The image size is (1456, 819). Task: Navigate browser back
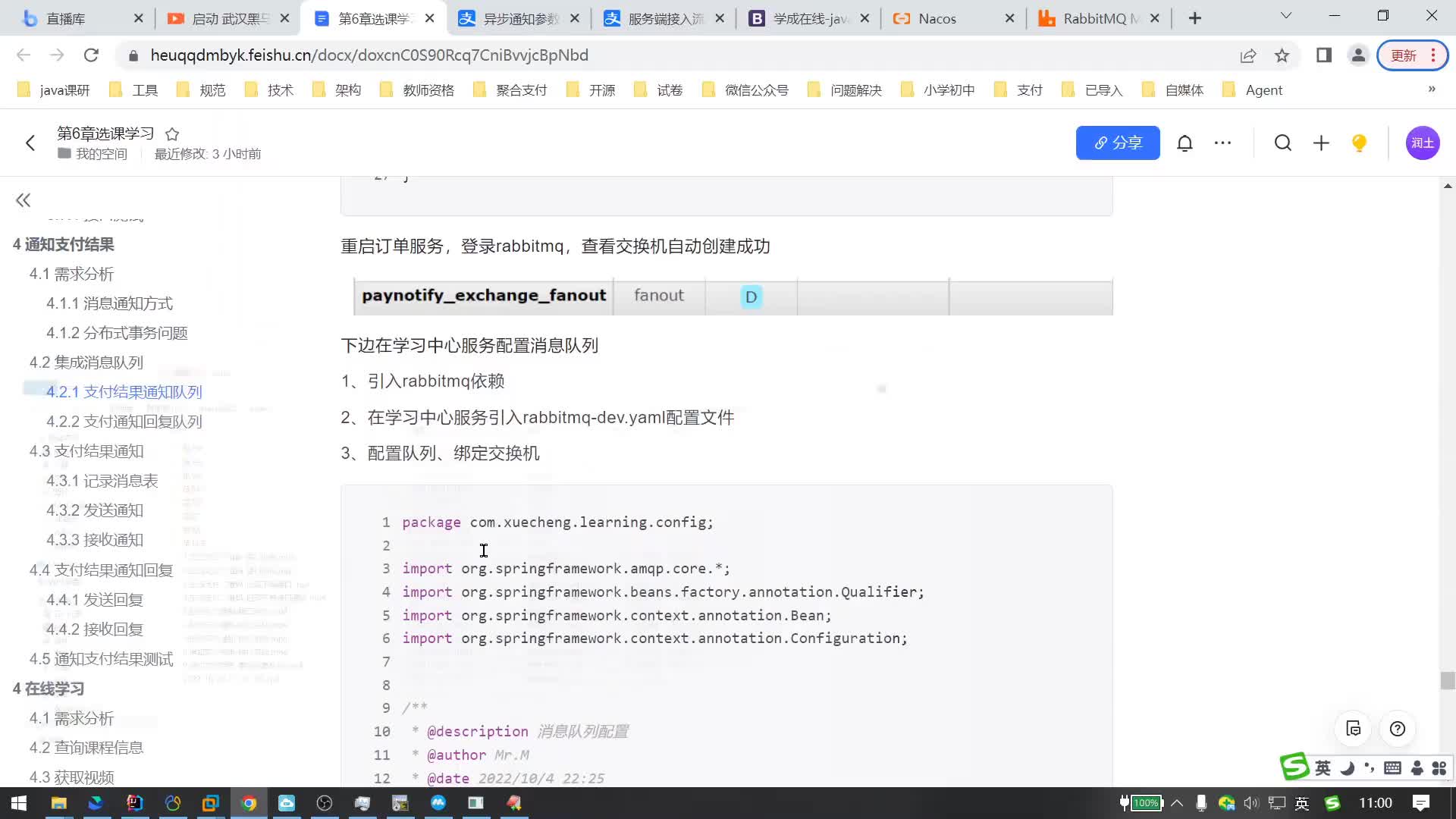(x=24, y=55)
